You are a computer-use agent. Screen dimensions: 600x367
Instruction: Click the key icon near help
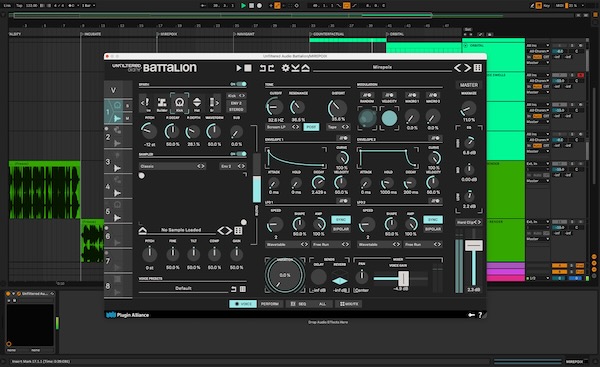(471, 315)
